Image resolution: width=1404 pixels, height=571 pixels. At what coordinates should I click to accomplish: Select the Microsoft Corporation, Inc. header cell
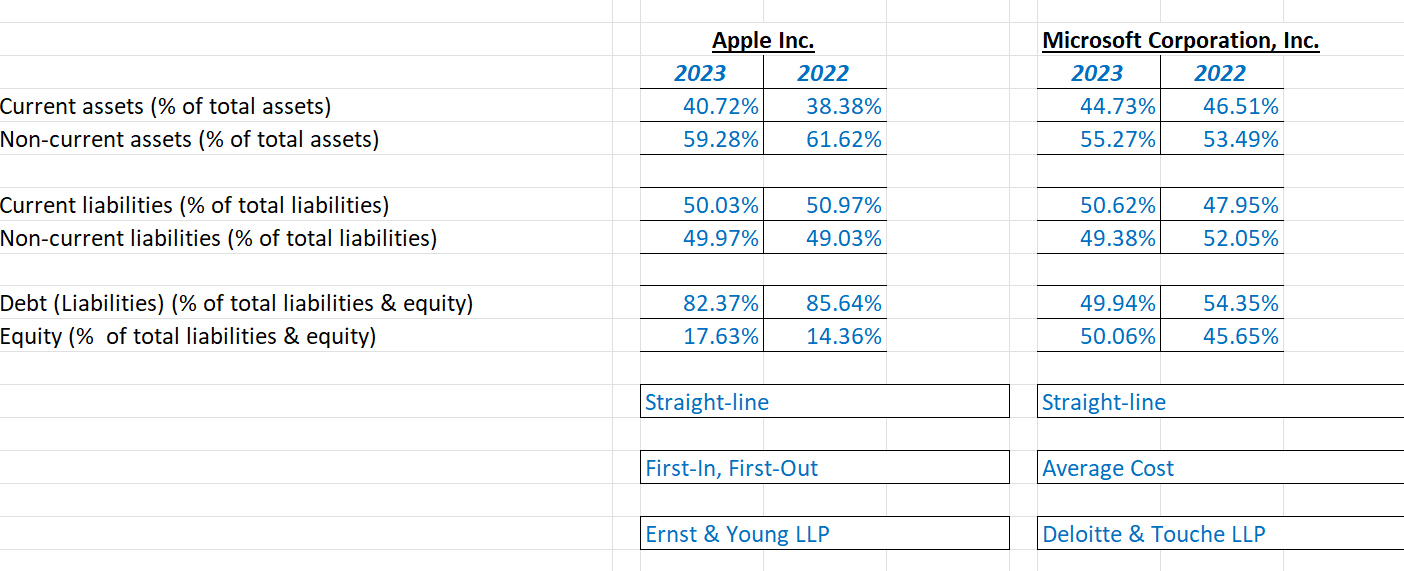point(1181,40)
